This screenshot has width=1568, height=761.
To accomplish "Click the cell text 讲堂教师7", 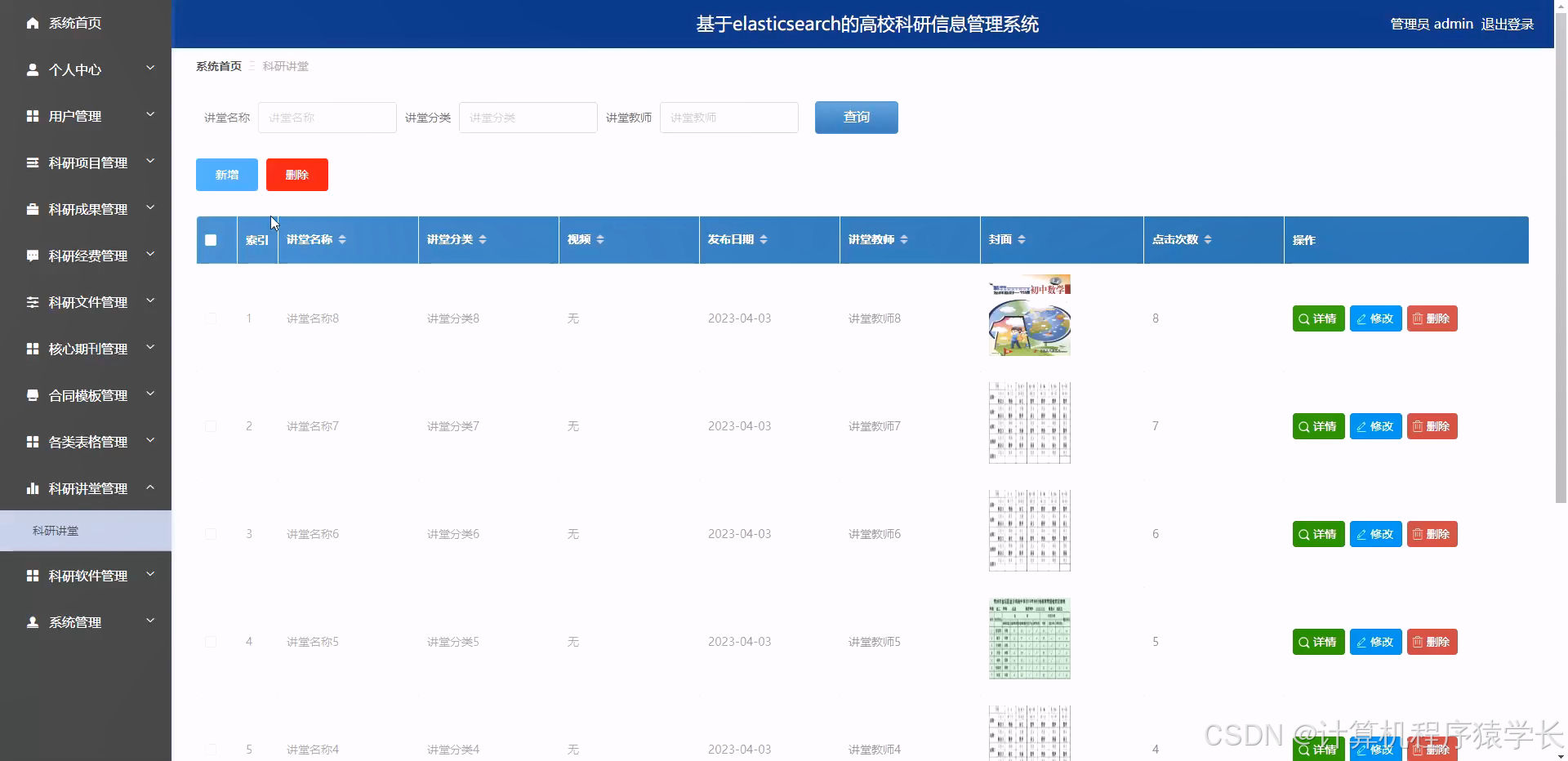I will (x=875, y=426).
